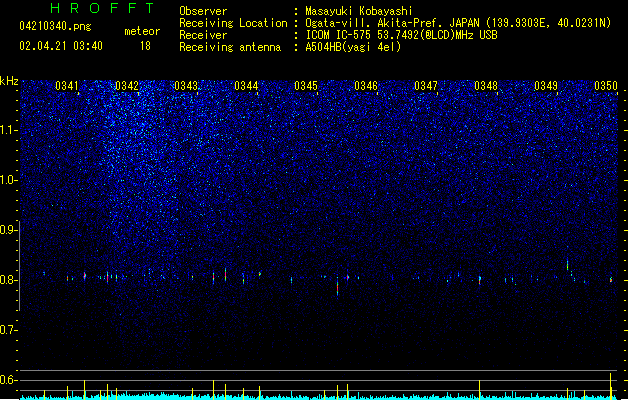Screen dimensions: 629x400
Task: Click the tall yellow amplitude spike near 0350
Action: tap(611, 386)
